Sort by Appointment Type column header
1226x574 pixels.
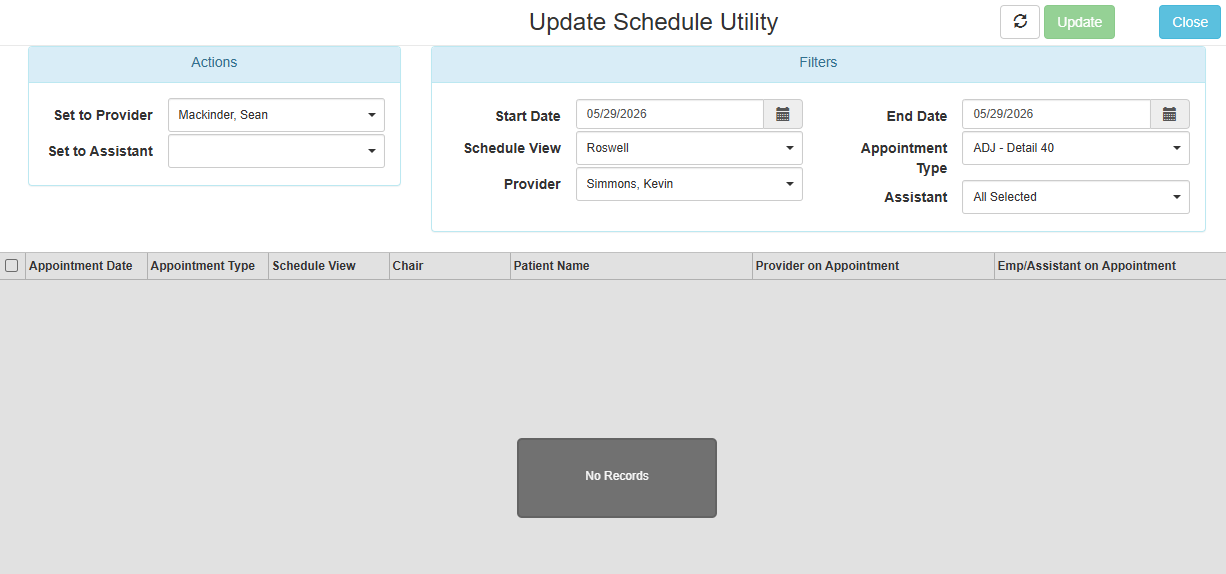[x=207, y=266]
